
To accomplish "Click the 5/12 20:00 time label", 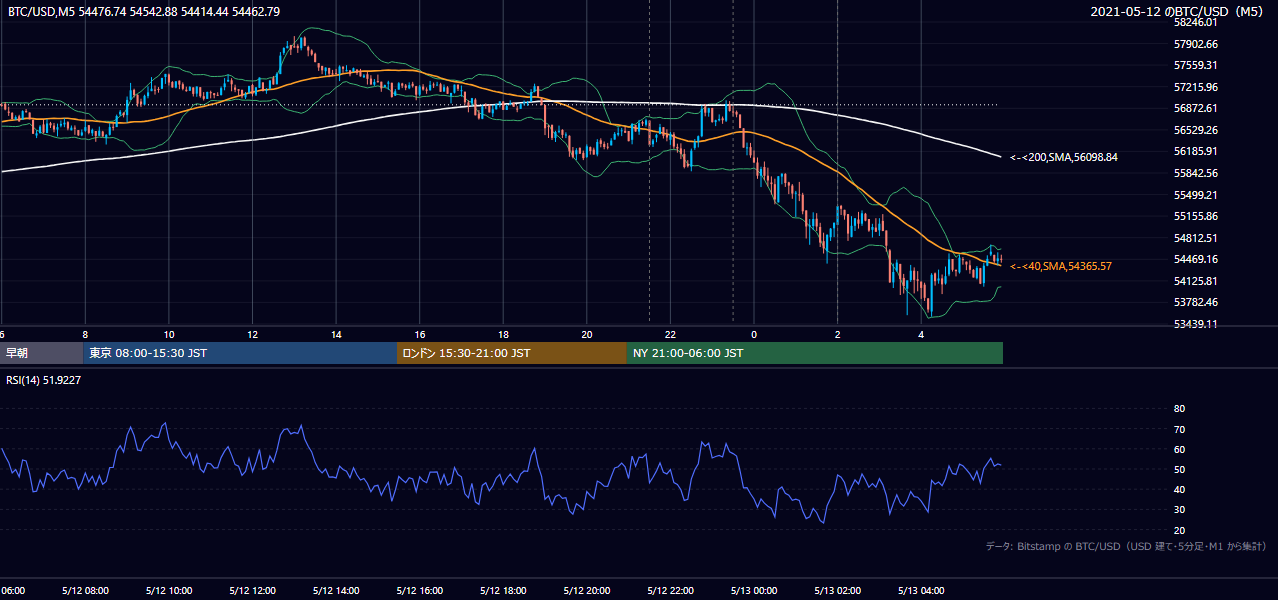I will click(x=587, y=590).
